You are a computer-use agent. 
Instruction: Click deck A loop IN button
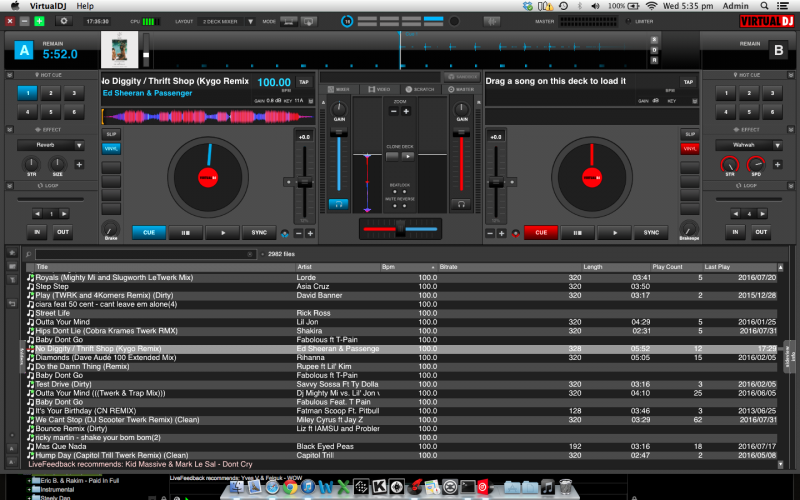37,232
